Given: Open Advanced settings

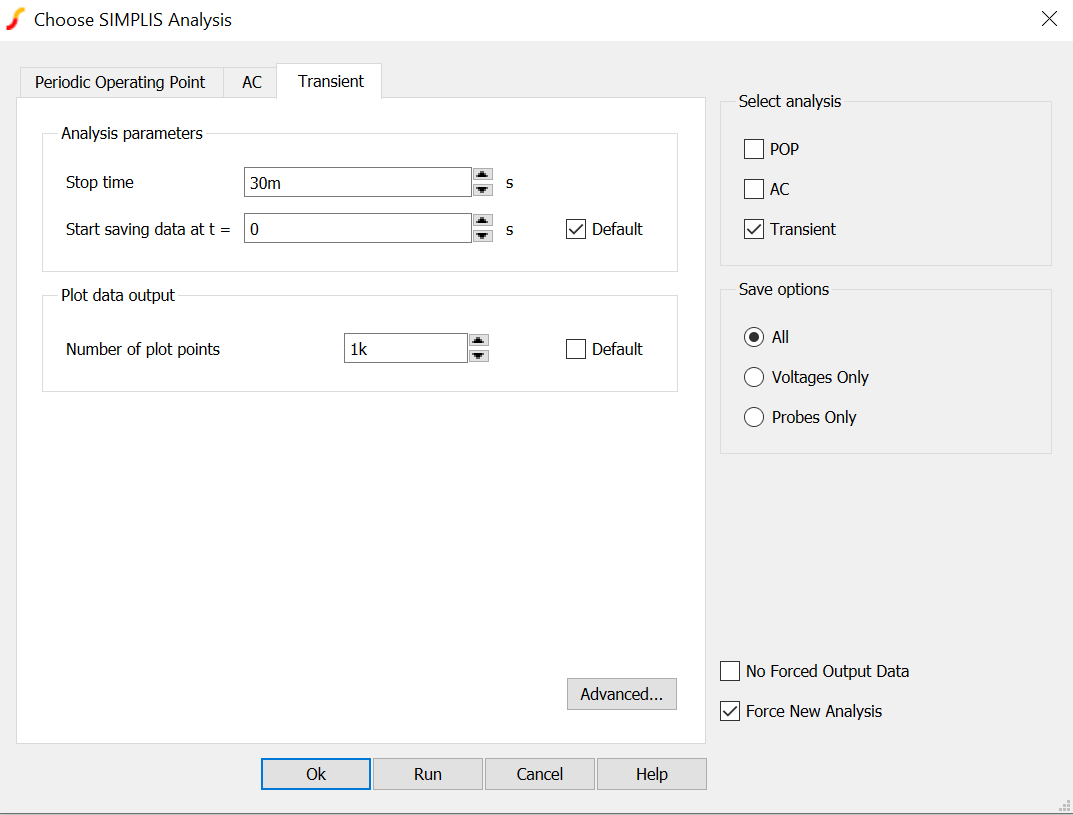Looking at the screenshot, I should click(x=621, y=694).
